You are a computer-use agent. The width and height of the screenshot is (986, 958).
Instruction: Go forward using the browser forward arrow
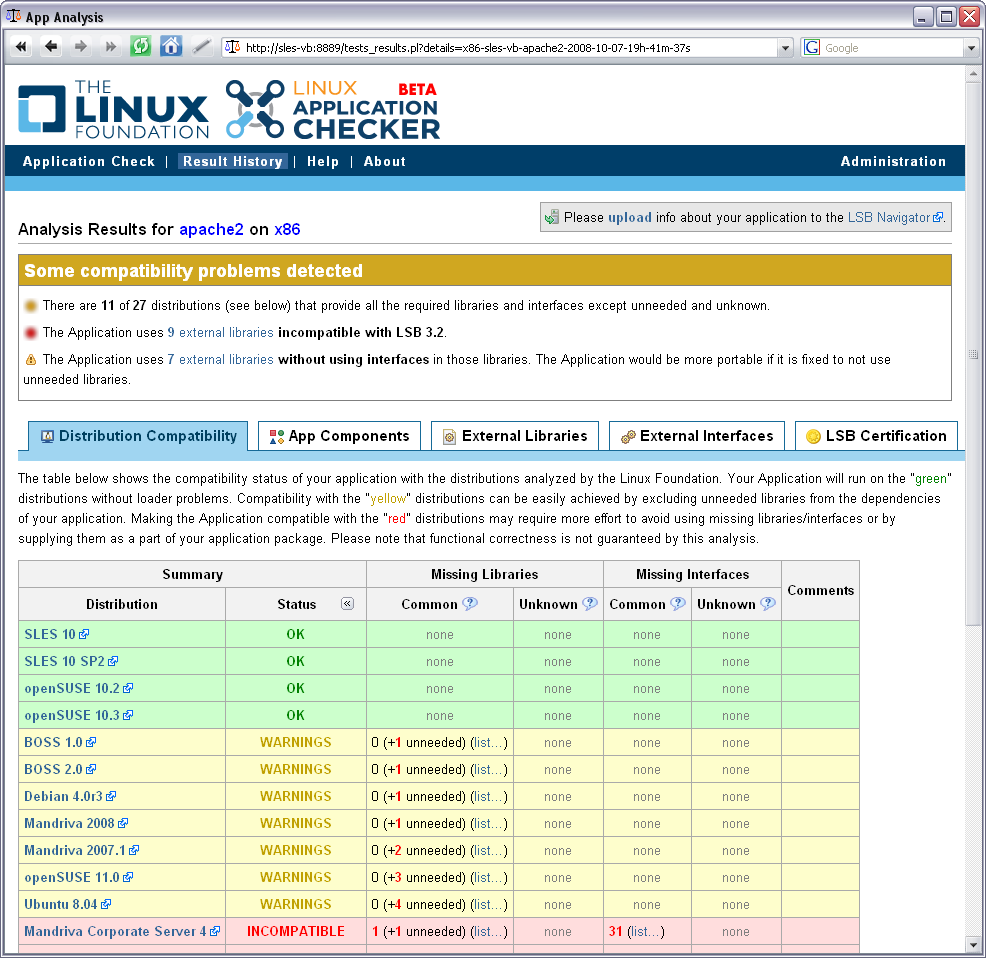pos(80,47)
